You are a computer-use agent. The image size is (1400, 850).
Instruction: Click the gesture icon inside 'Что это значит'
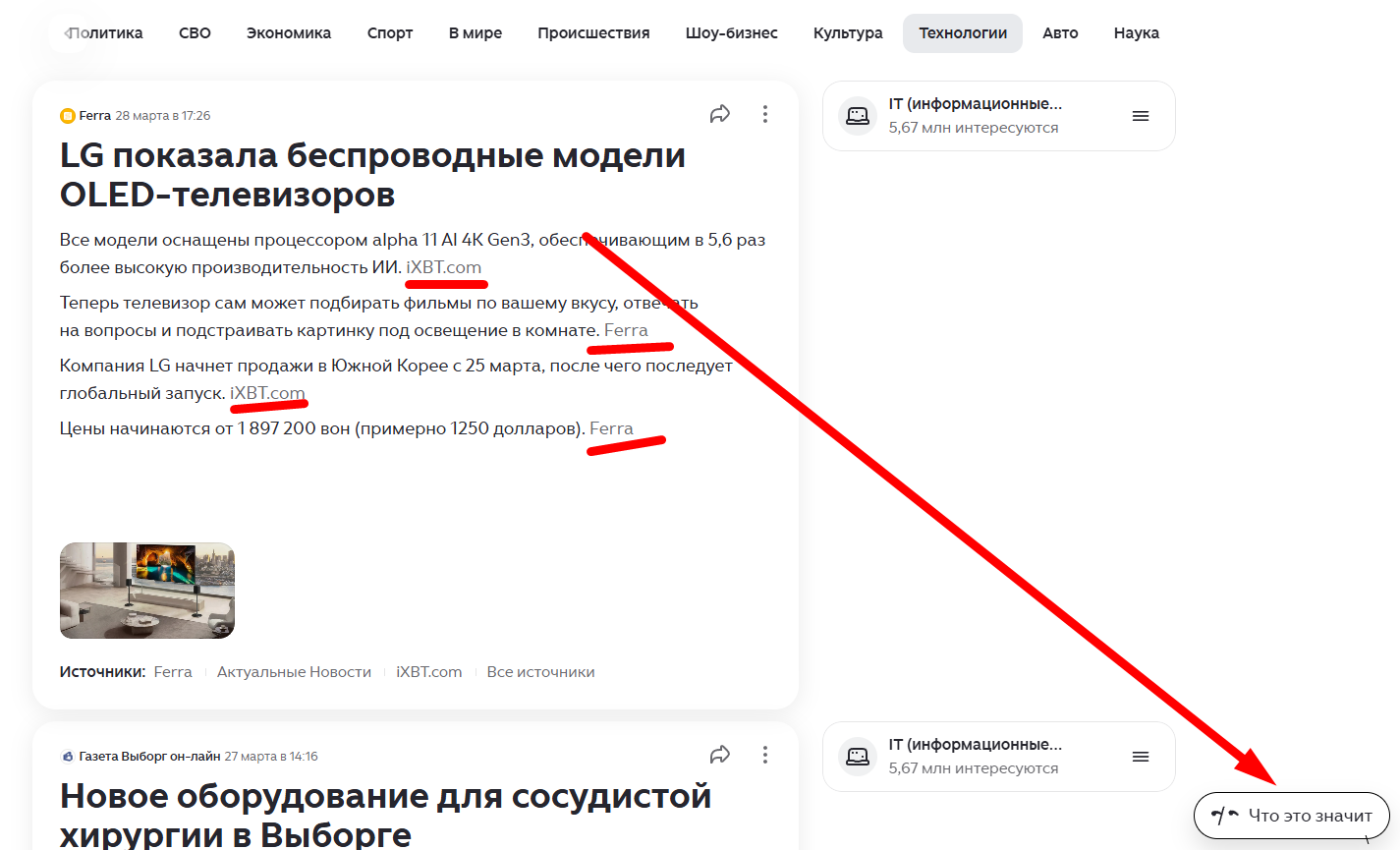tap(1221, 815)
